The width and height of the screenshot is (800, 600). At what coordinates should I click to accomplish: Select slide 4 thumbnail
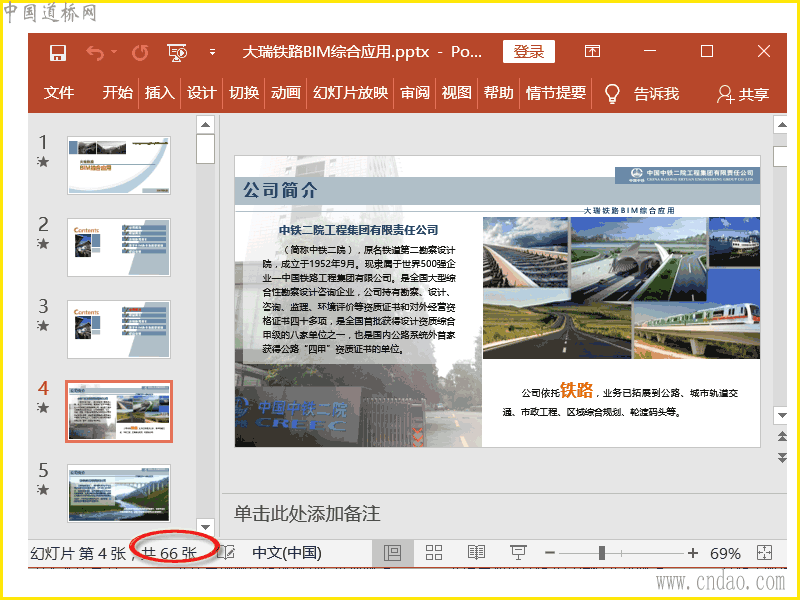click(x=119, y=411)
